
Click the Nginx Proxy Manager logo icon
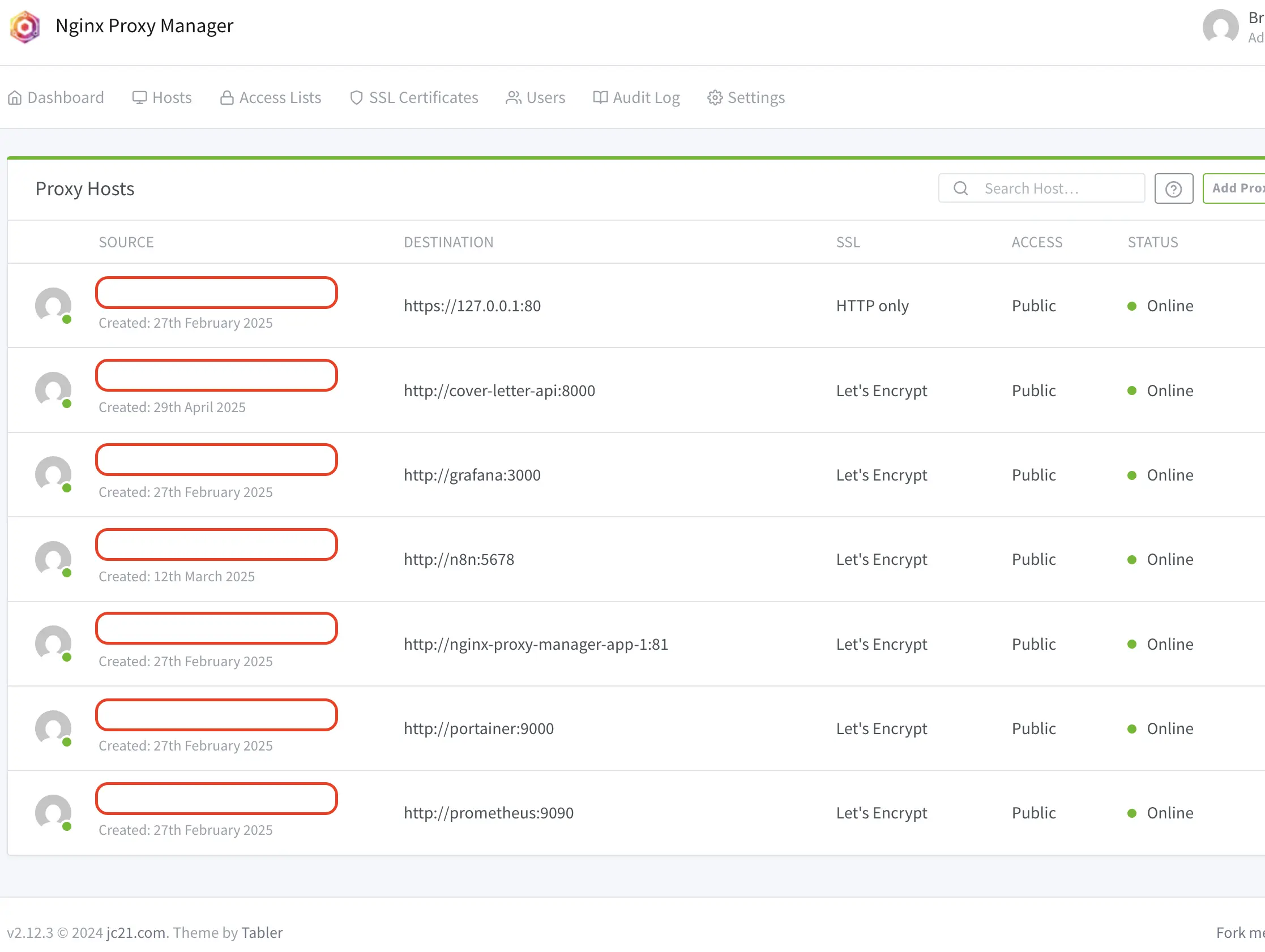(x=24, y=27)
